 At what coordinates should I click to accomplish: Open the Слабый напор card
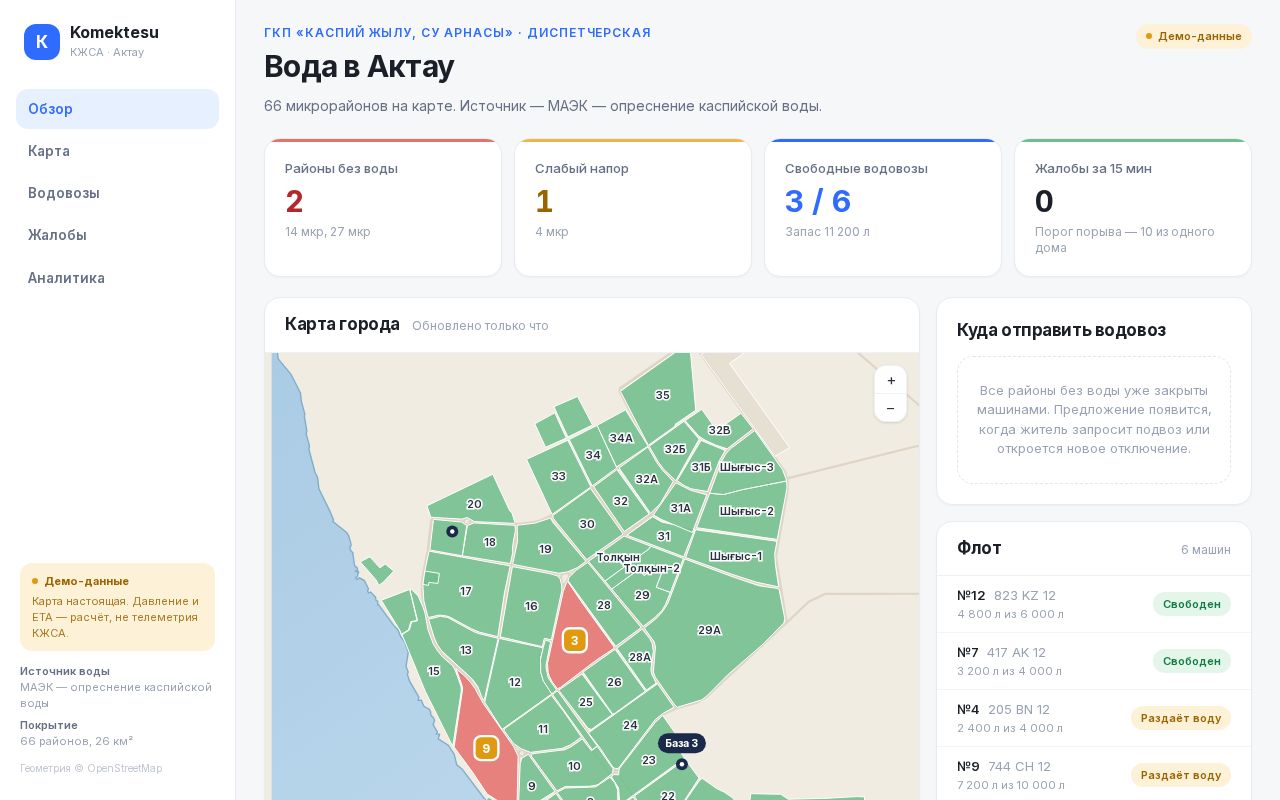click(633, 207)
